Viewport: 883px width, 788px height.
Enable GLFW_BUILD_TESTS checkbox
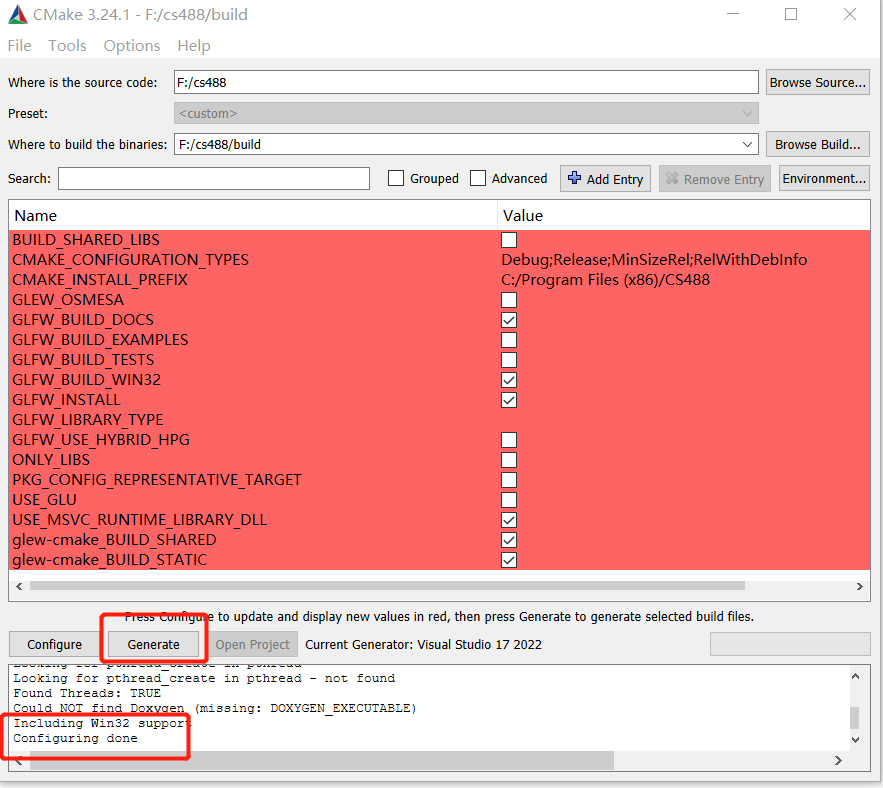[509, 360]
